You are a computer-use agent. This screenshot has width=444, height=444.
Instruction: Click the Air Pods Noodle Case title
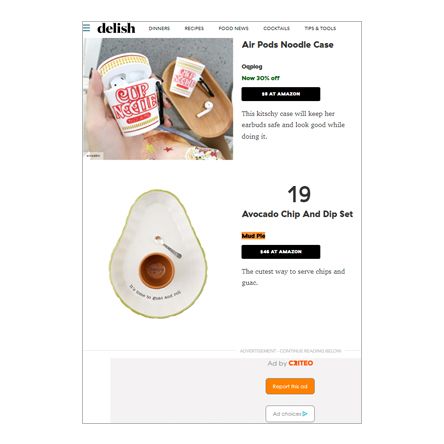click(287, 45)
